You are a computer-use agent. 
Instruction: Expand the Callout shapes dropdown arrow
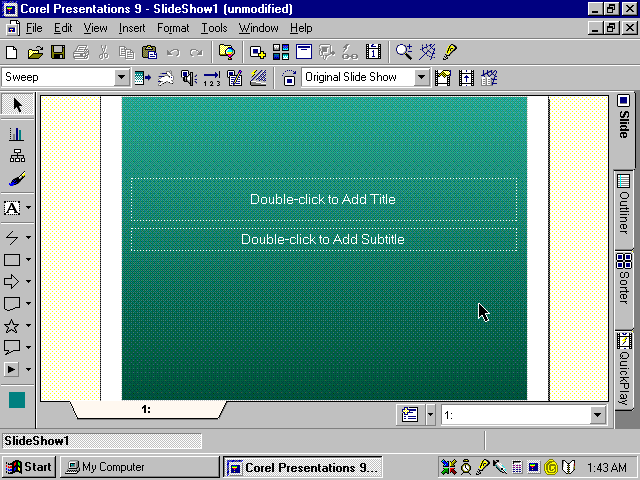(x=28, y=347)
